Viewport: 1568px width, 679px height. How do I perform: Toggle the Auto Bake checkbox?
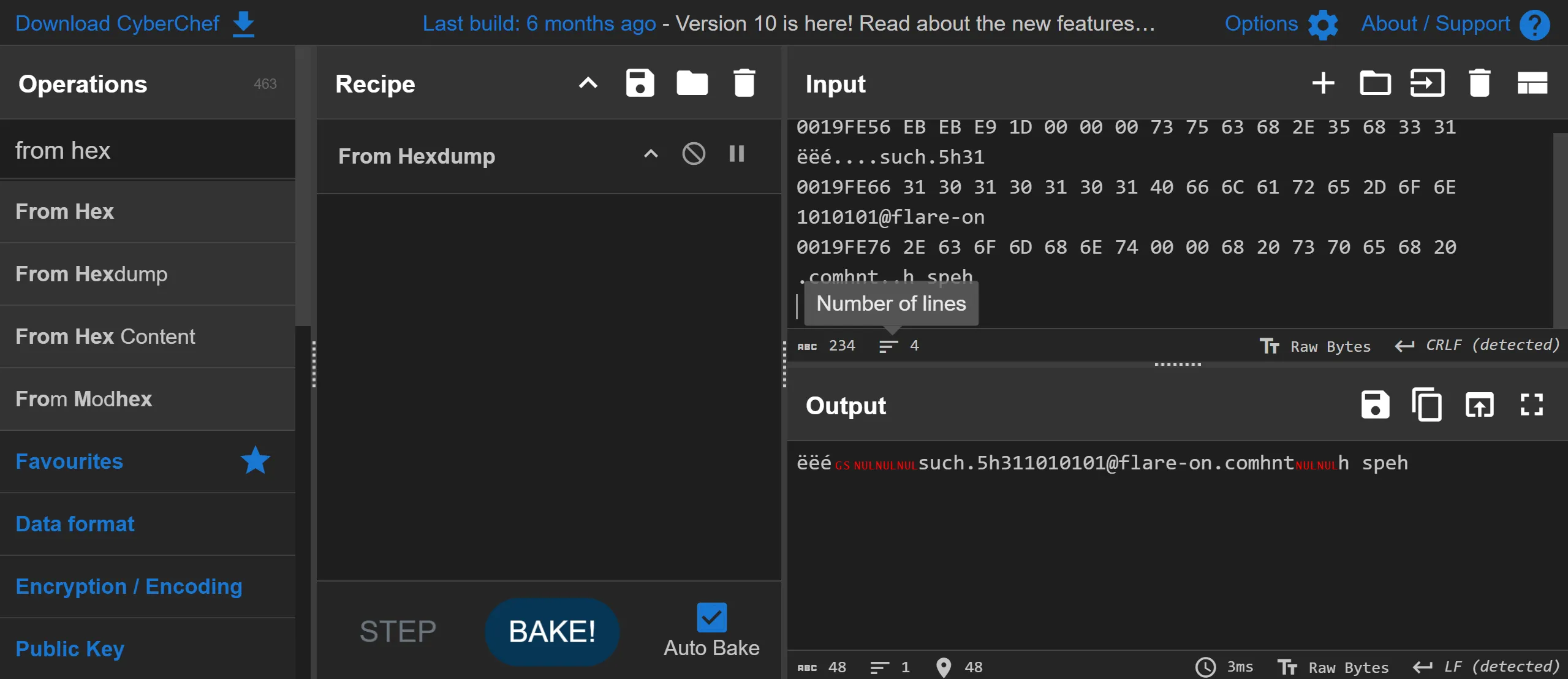pos(711,618)
